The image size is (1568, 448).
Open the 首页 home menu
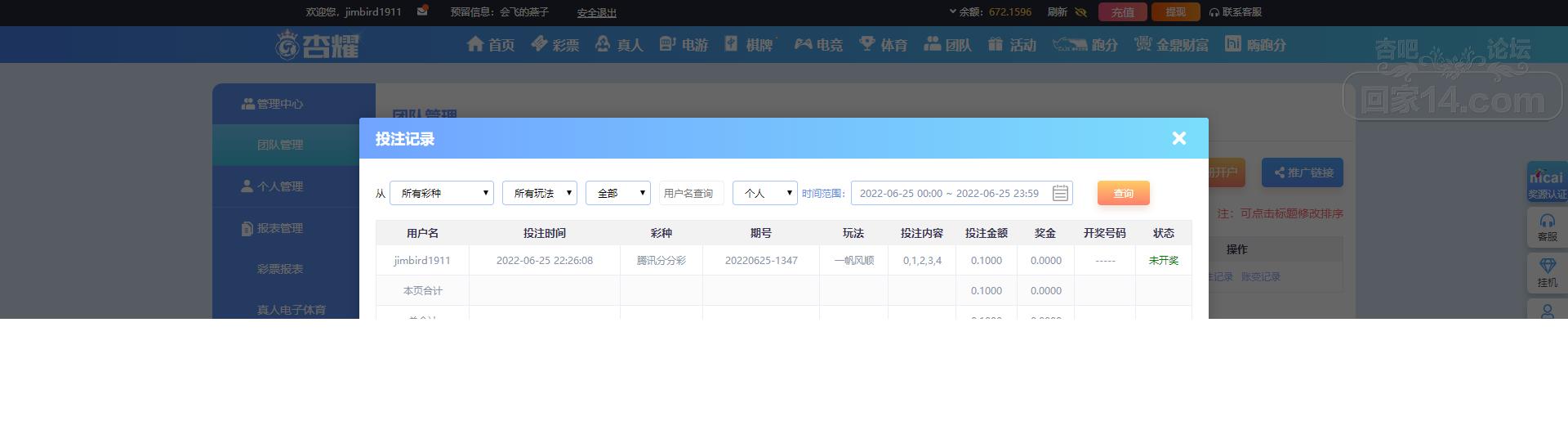[x=491, y=44]
